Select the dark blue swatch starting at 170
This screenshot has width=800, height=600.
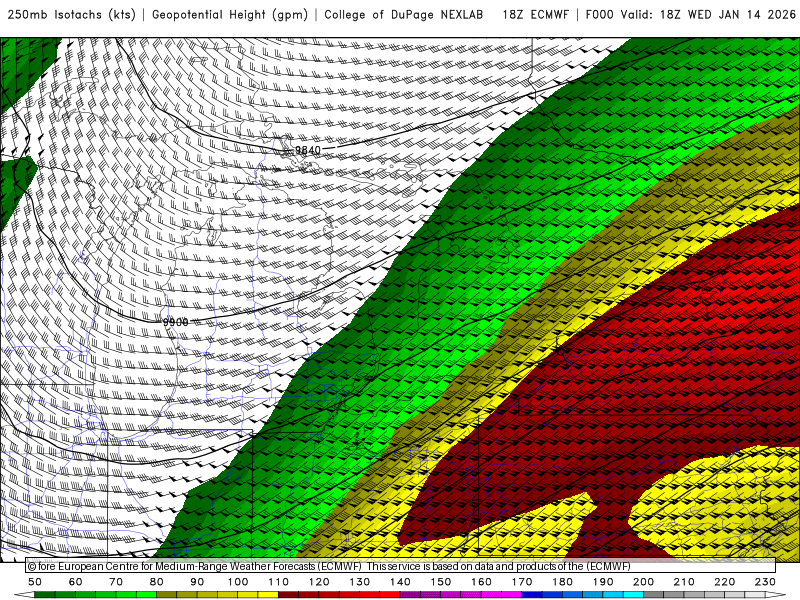click(532, 595)
